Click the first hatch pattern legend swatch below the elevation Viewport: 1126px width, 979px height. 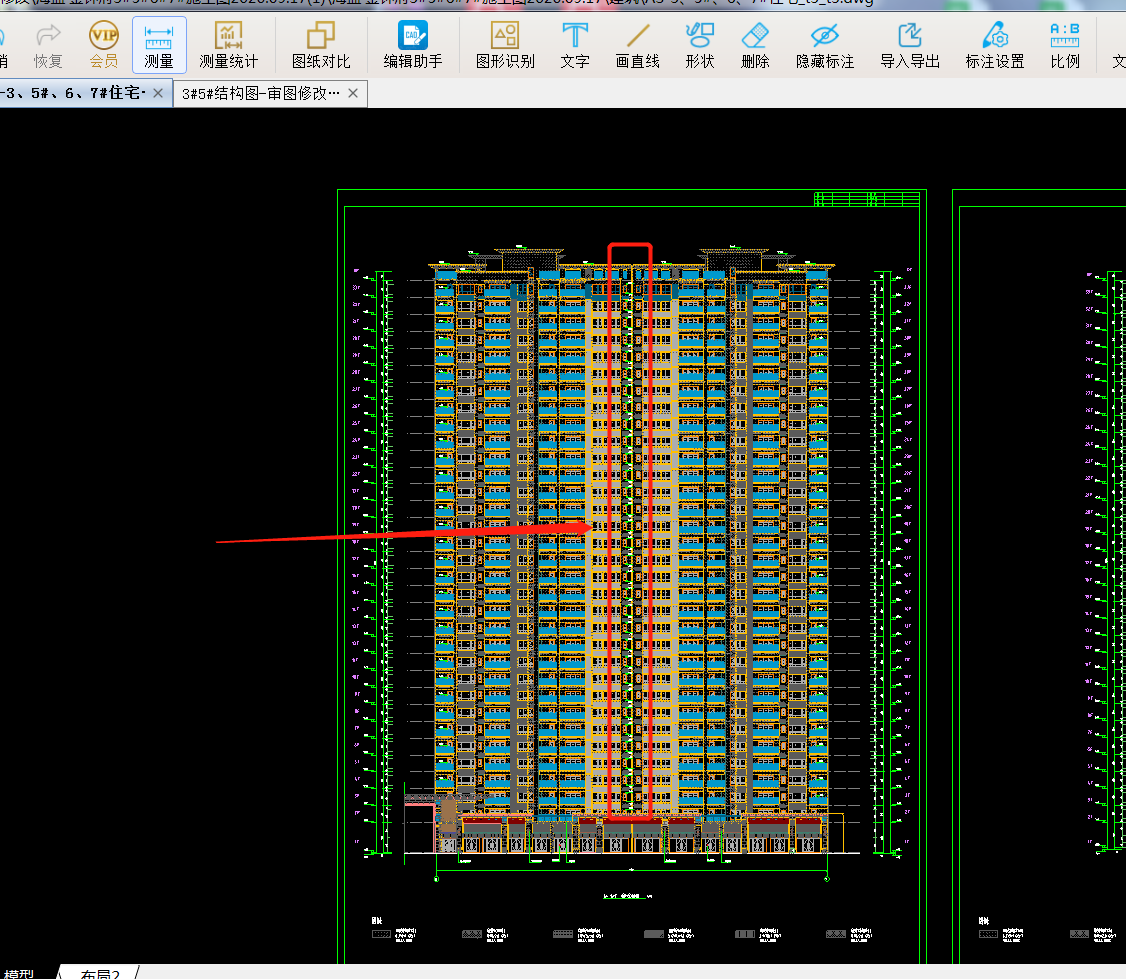click(381, 934)
